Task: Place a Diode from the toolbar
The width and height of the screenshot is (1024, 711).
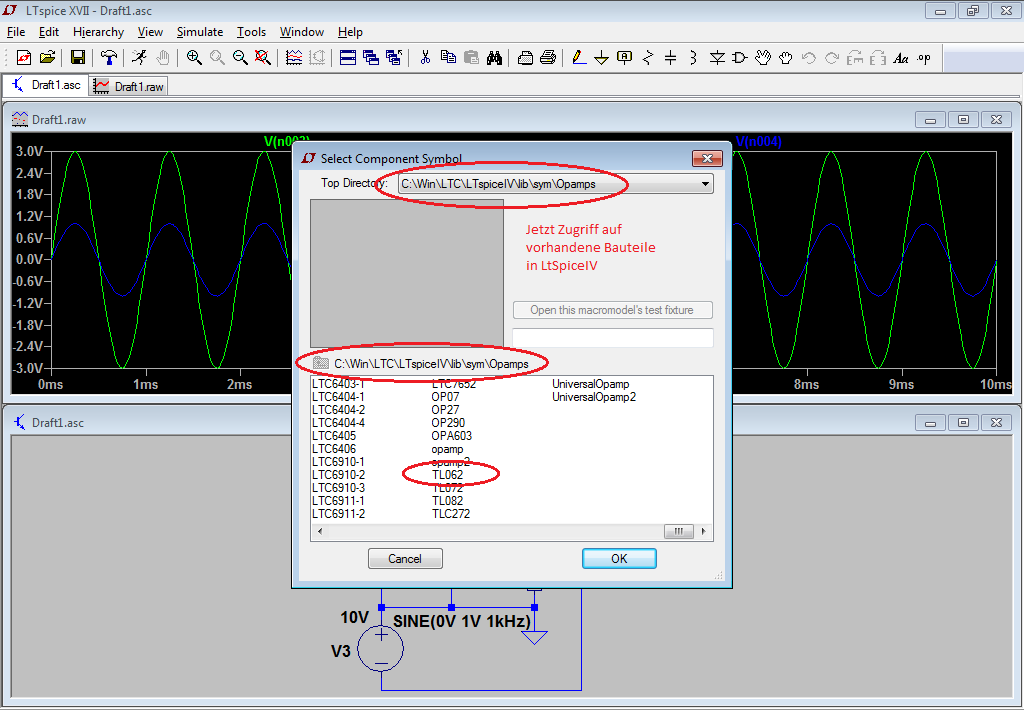Action: coord(716,58)
